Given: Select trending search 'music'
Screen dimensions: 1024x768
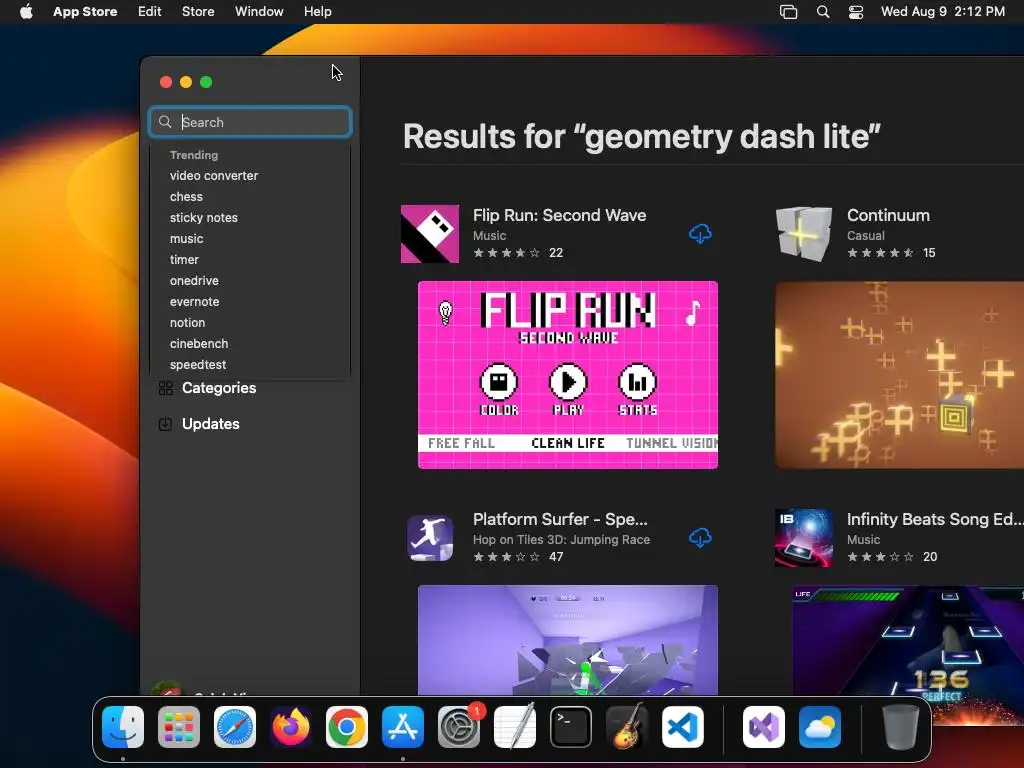Looking at the screenshot, I should (186, 239).
